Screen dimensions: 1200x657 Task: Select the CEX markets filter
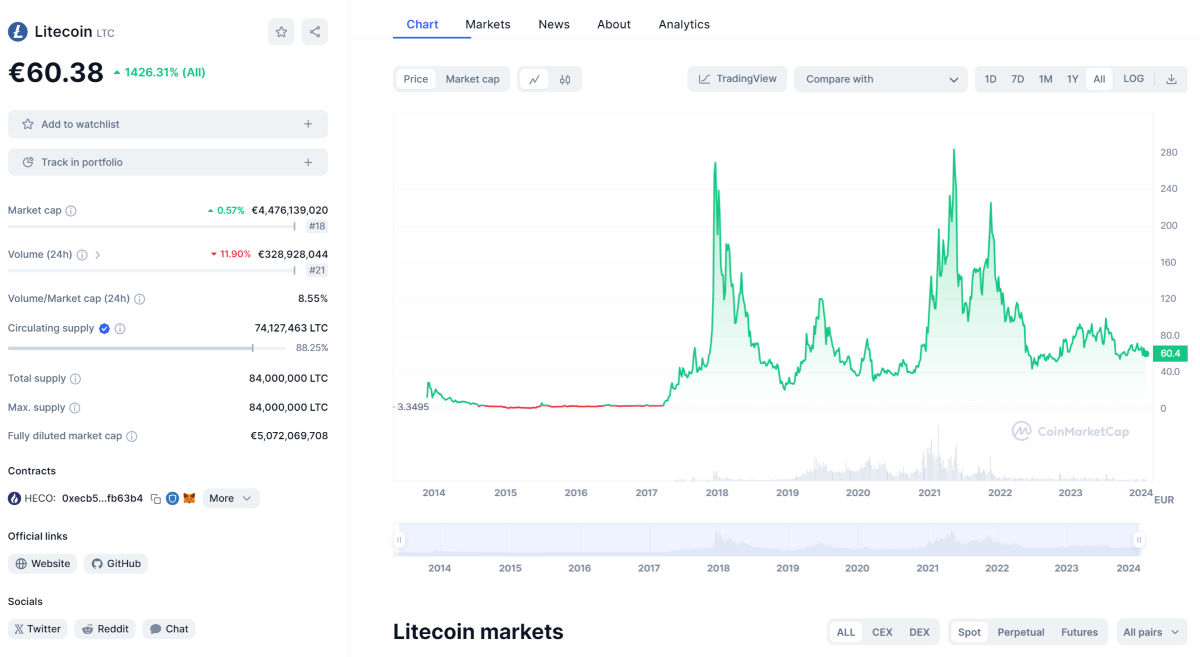point(882,632)
